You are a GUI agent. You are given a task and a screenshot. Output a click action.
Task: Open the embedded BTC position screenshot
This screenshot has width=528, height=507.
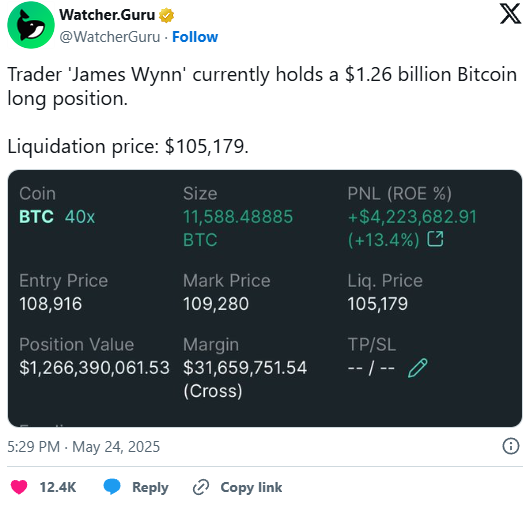[265, 298]
